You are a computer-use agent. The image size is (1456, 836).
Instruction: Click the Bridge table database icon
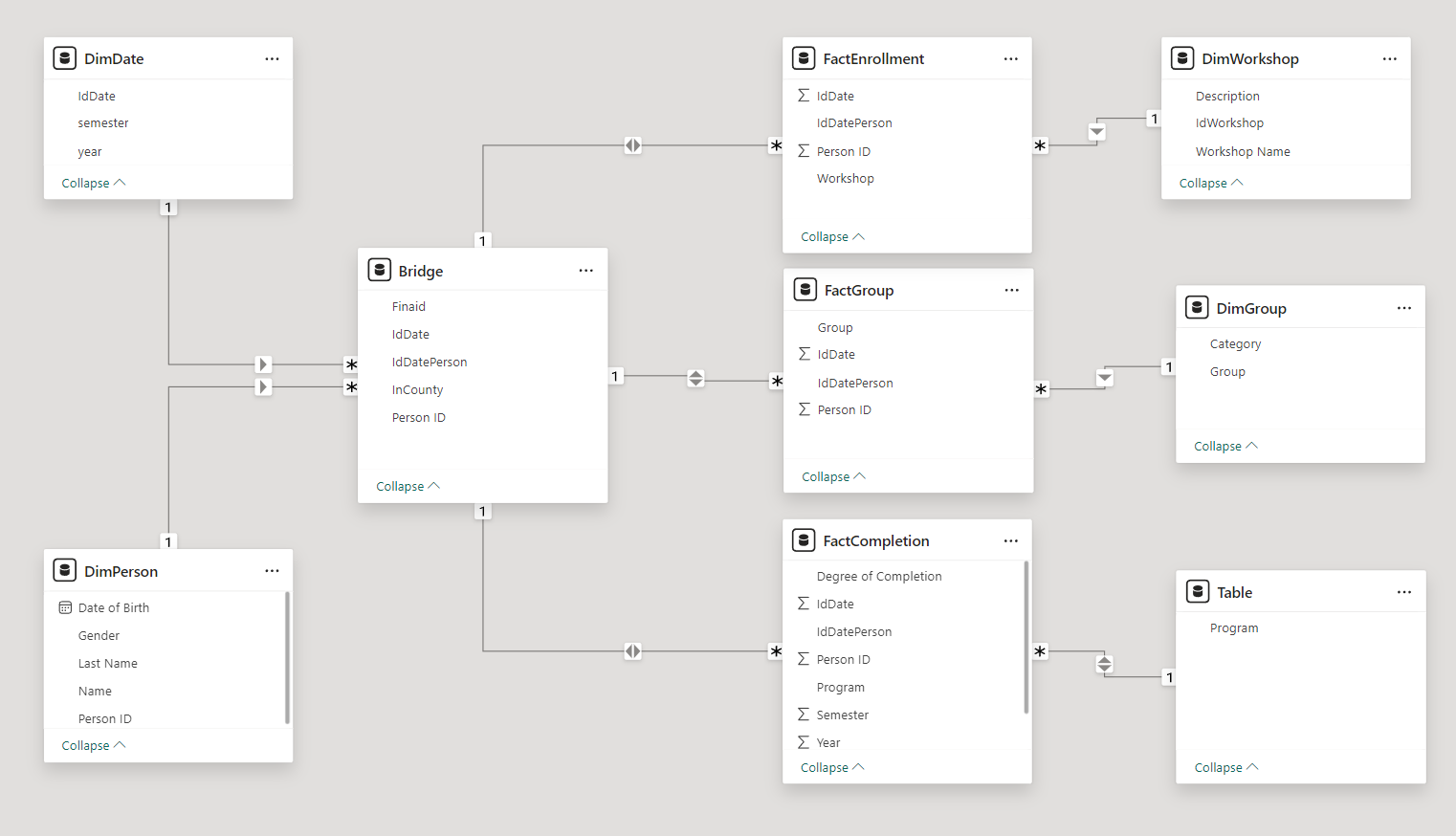379,270
